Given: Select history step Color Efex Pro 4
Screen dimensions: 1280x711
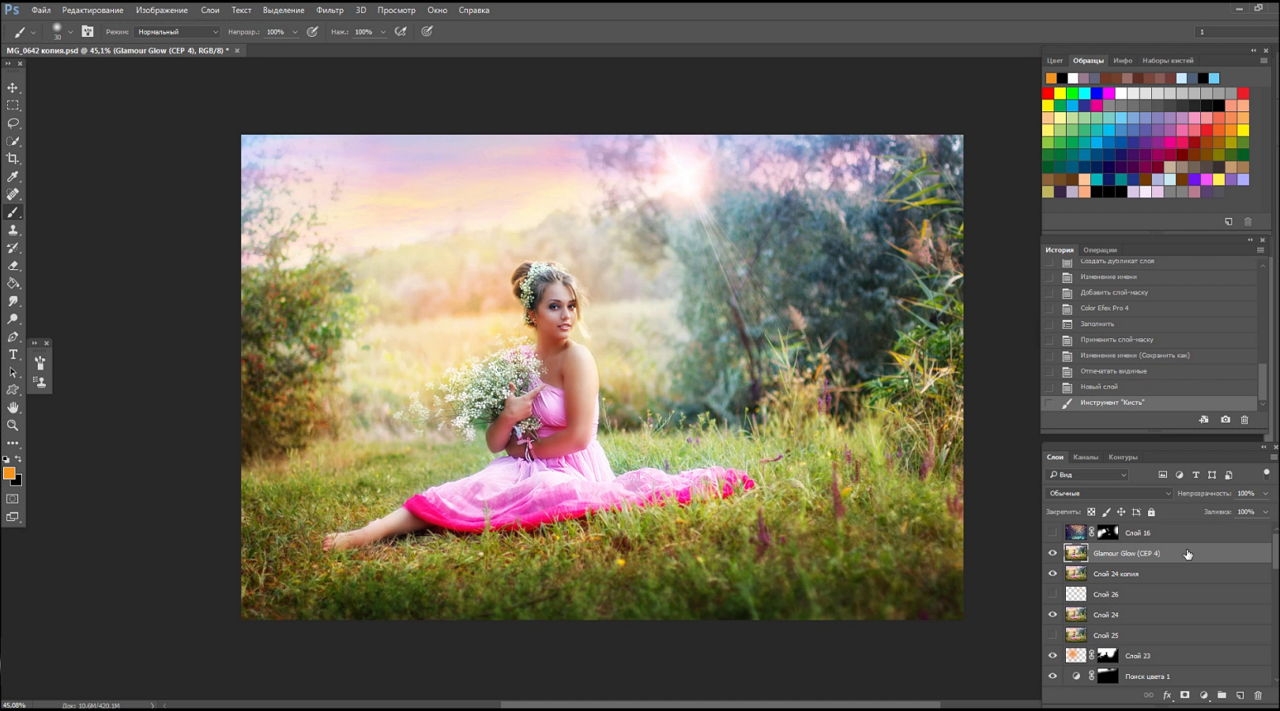Looking at the screenshot, I should 1104,308.
